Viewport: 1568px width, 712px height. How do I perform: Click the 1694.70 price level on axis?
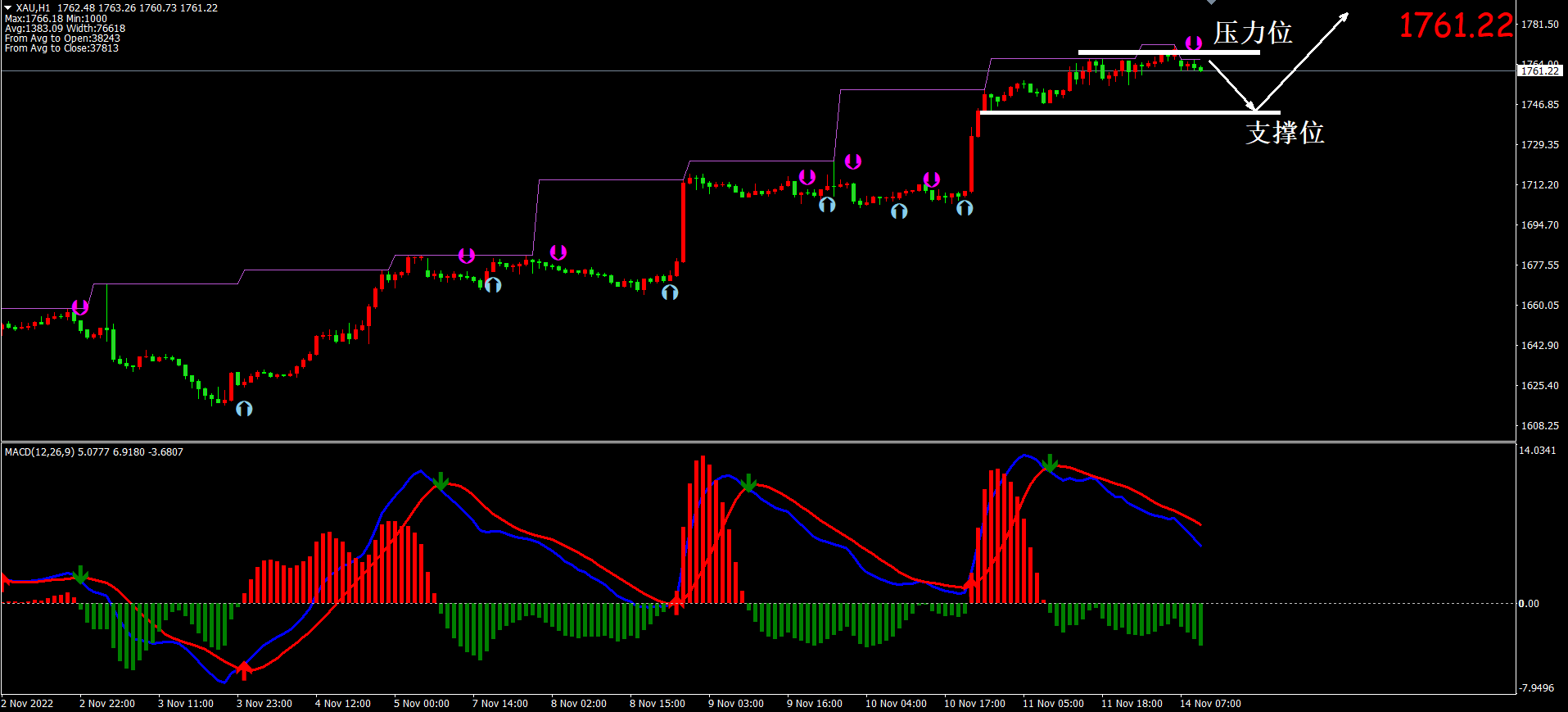coord(1539,225)
